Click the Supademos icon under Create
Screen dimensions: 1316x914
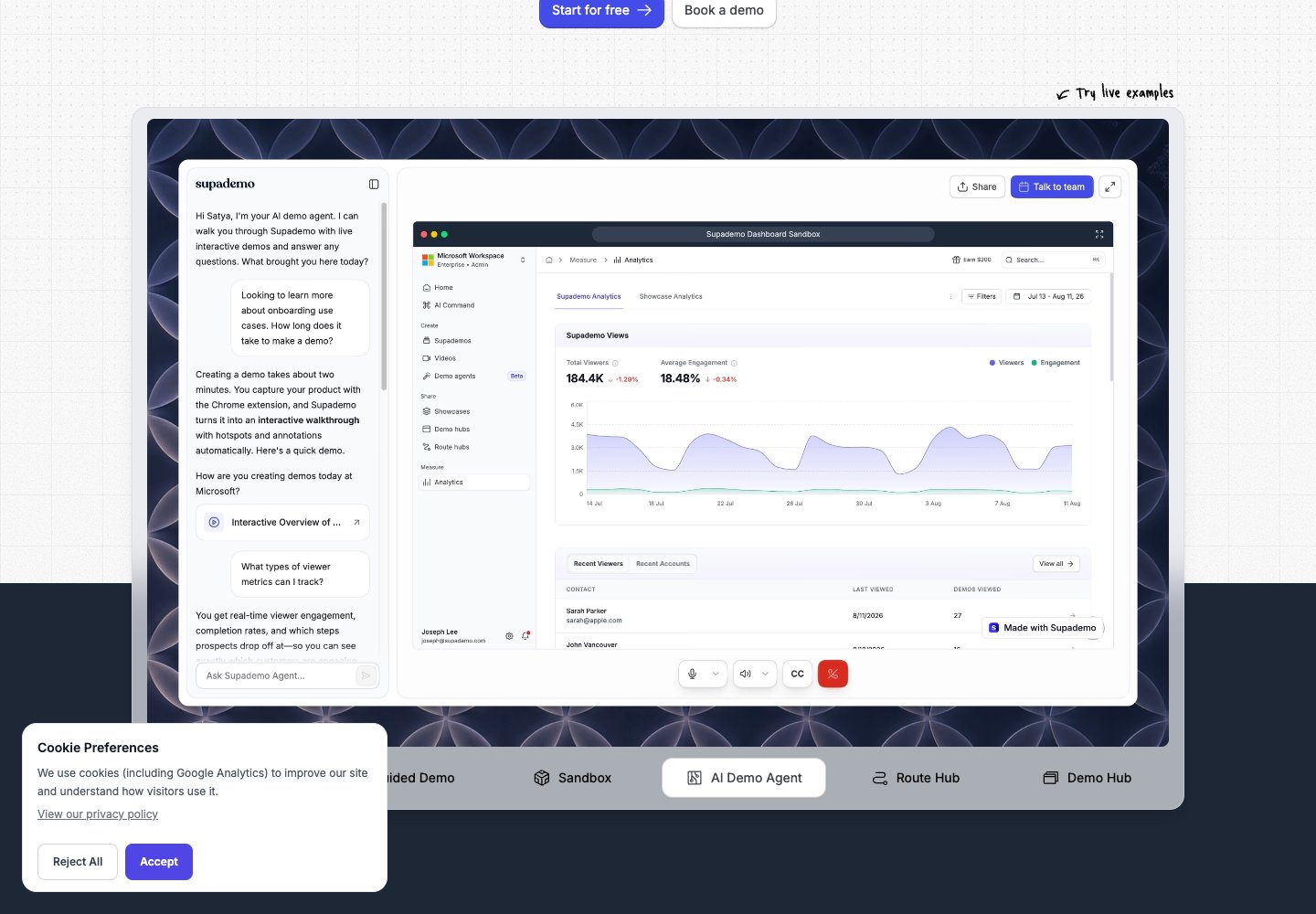click(x=427, y=341)
